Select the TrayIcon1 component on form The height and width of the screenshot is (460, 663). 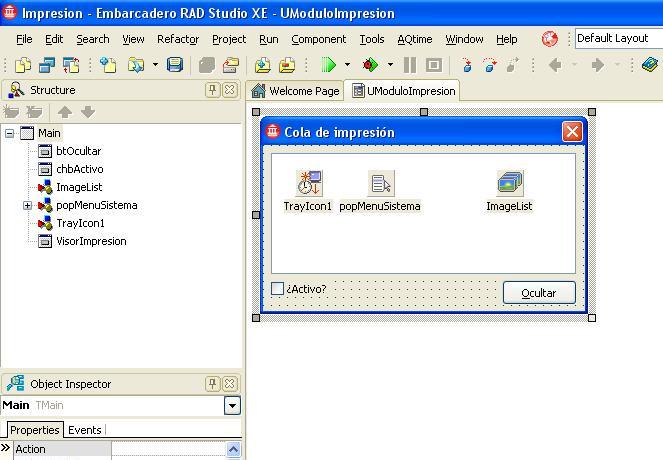[x=308, y=183]
